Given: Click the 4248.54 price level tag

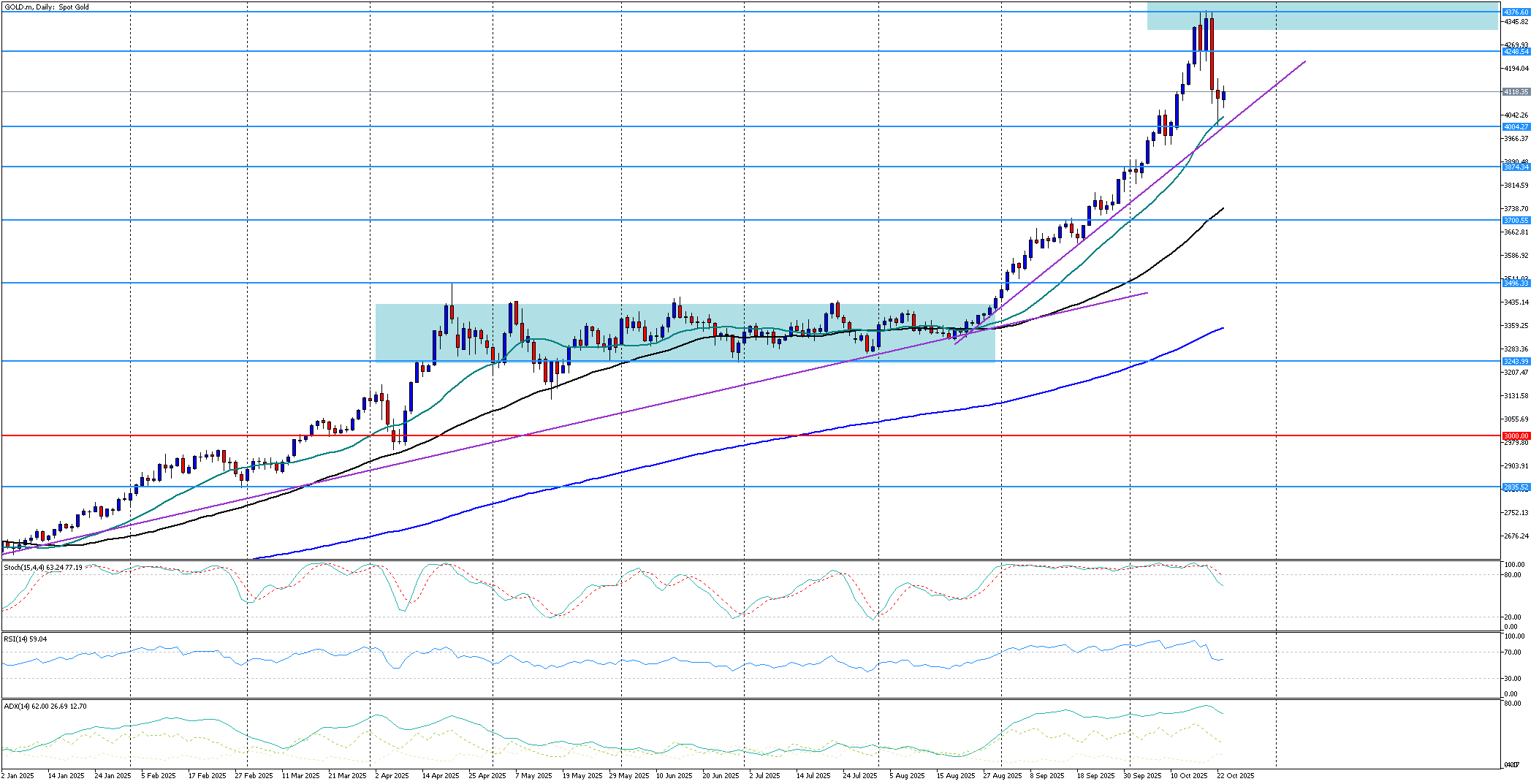Looking at the screenshot, I should click(x=1513, y=51).
